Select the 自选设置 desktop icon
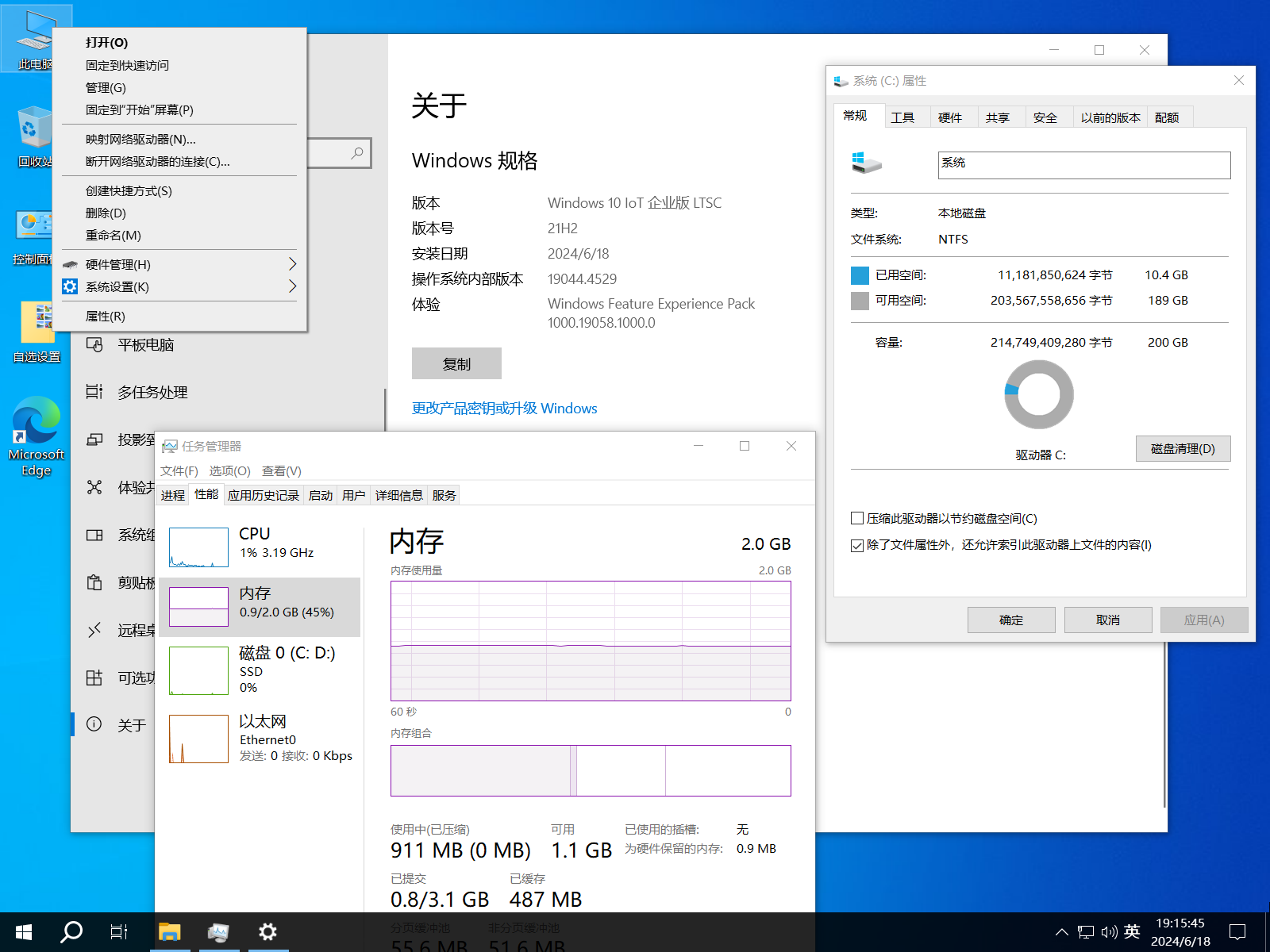The image size is (1270, 952). pyautogui.click(x=37, y=332)
